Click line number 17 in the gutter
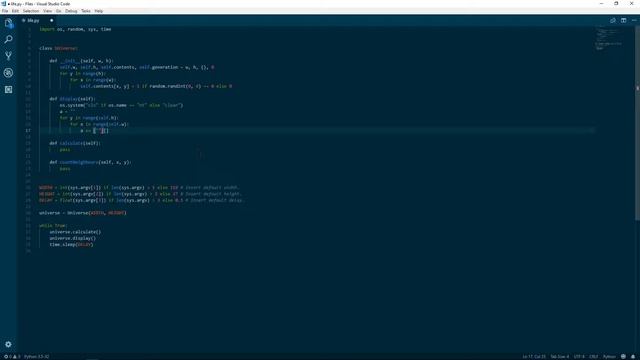The image size is (640, 360). tap(28, 131)
